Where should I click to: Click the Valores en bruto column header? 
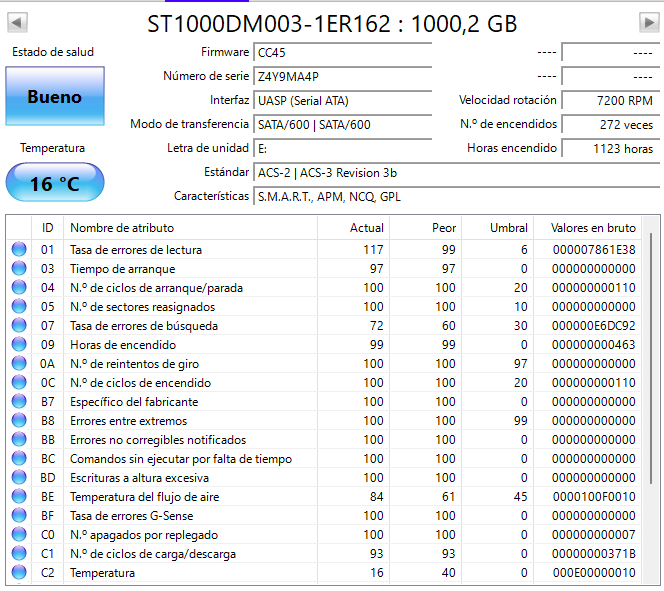pyautogui.click(x=587, y=228)
